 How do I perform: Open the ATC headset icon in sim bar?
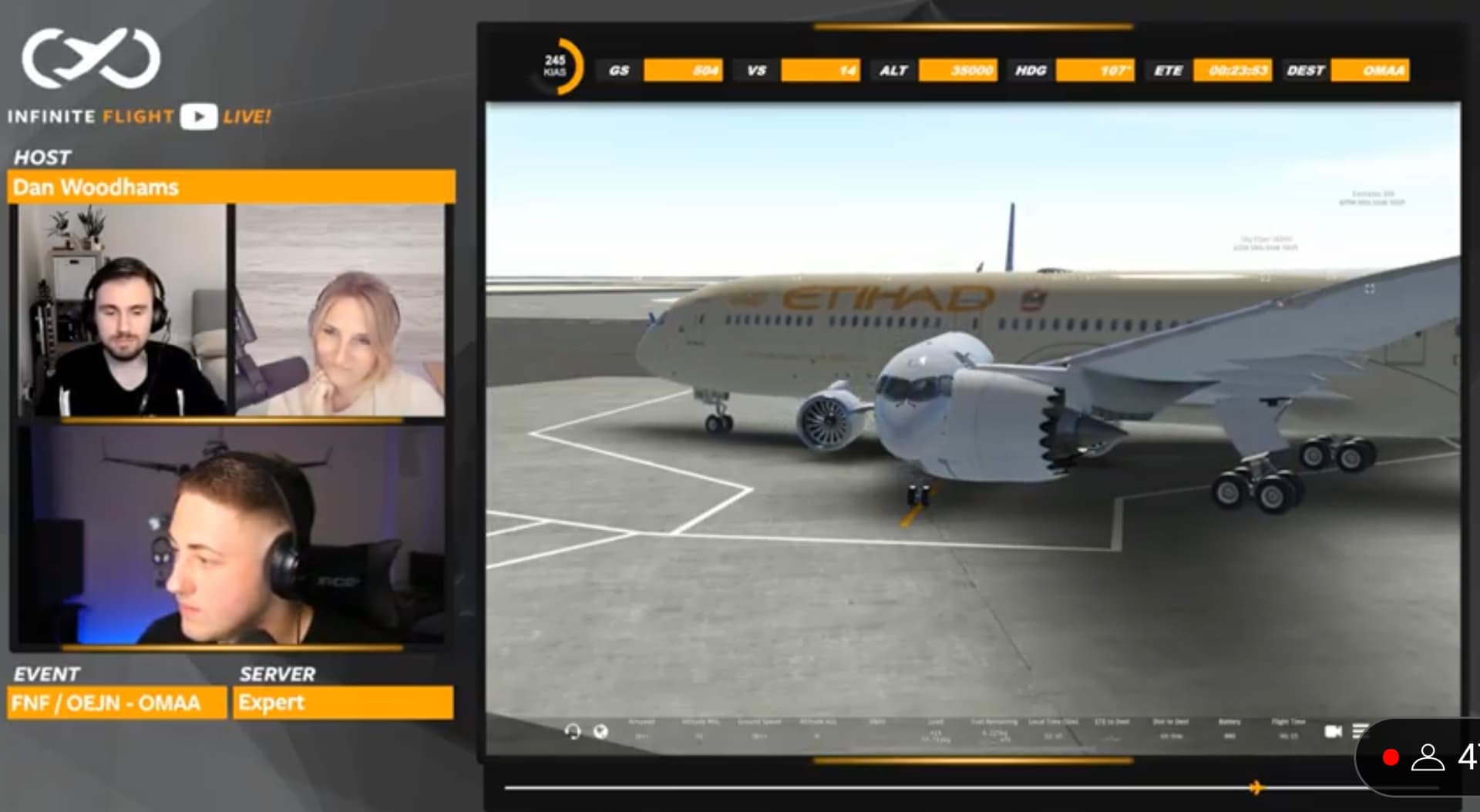(573, 731)
